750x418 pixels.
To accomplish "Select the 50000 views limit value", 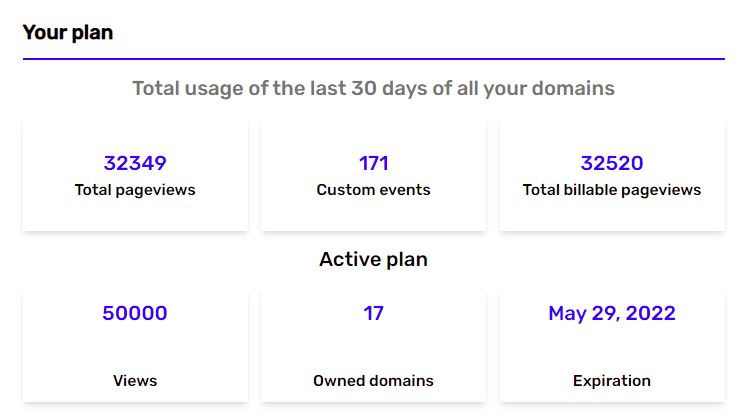I will pyautogui.click(x=135, y=313).
